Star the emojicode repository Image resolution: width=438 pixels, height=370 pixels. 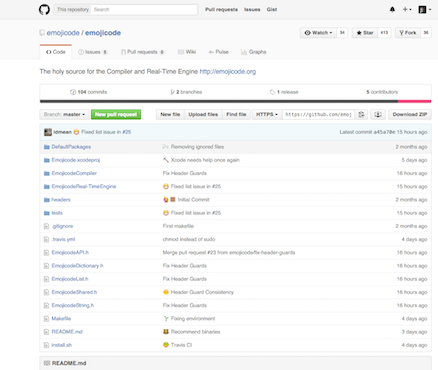[365, 33]
